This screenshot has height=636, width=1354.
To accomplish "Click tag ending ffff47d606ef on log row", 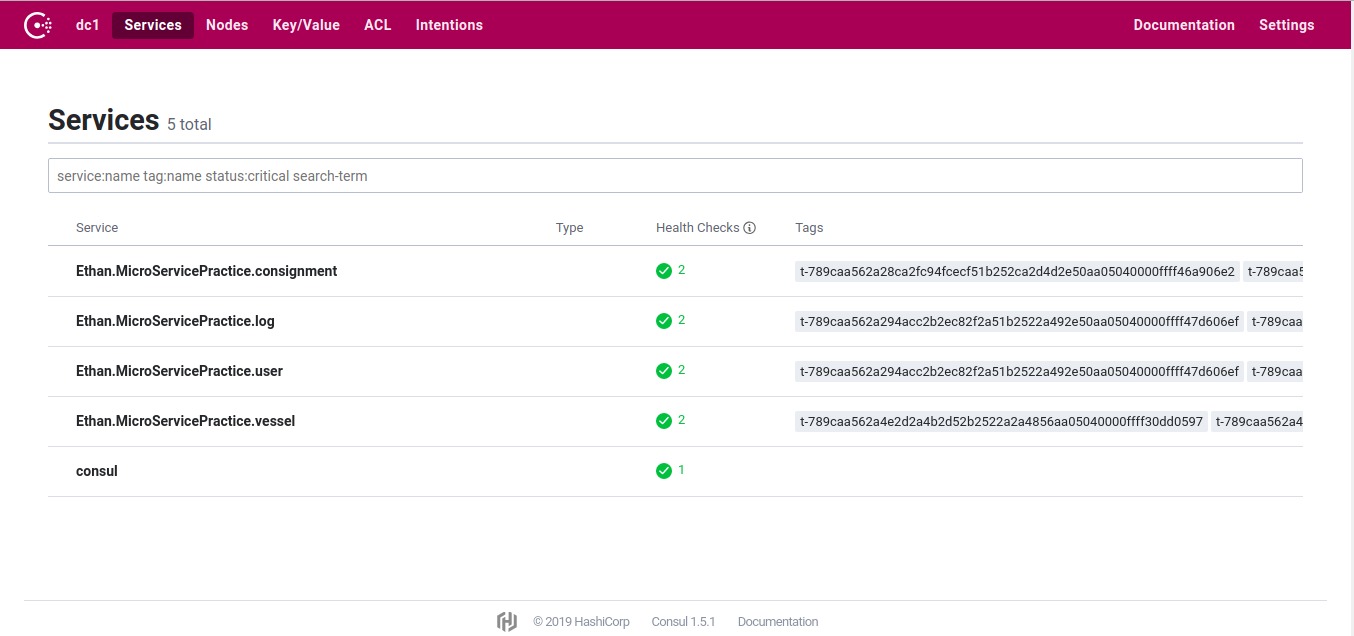I will 1019,321.
